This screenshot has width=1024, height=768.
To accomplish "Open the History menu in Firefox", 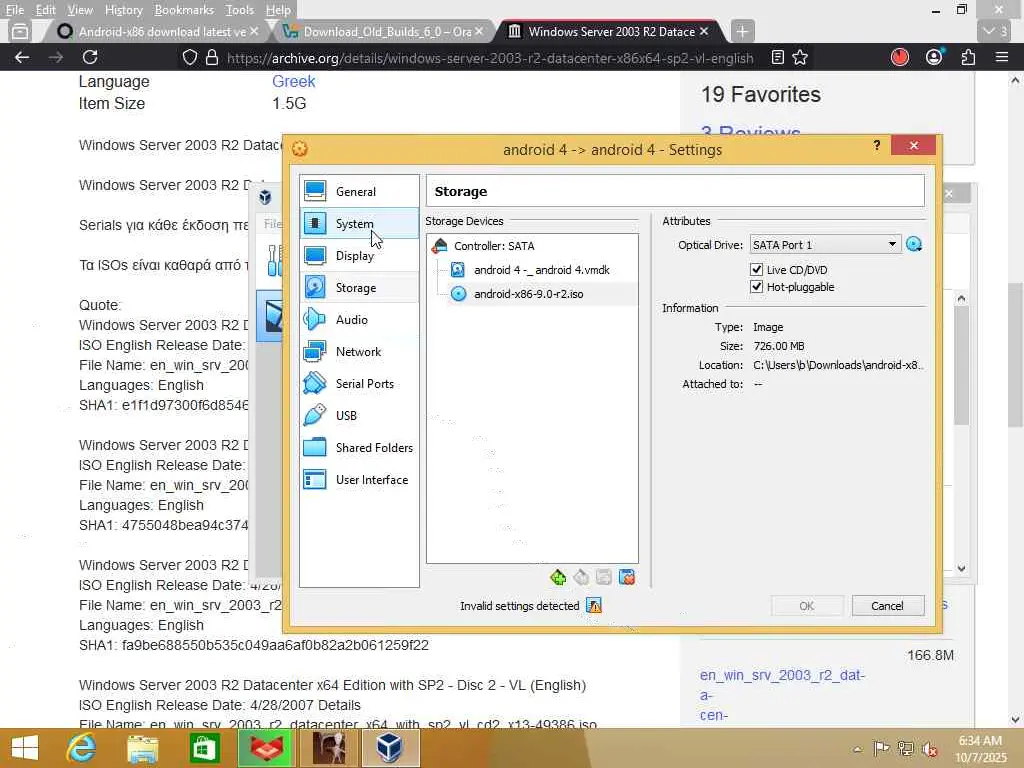I will coord(123,10).
